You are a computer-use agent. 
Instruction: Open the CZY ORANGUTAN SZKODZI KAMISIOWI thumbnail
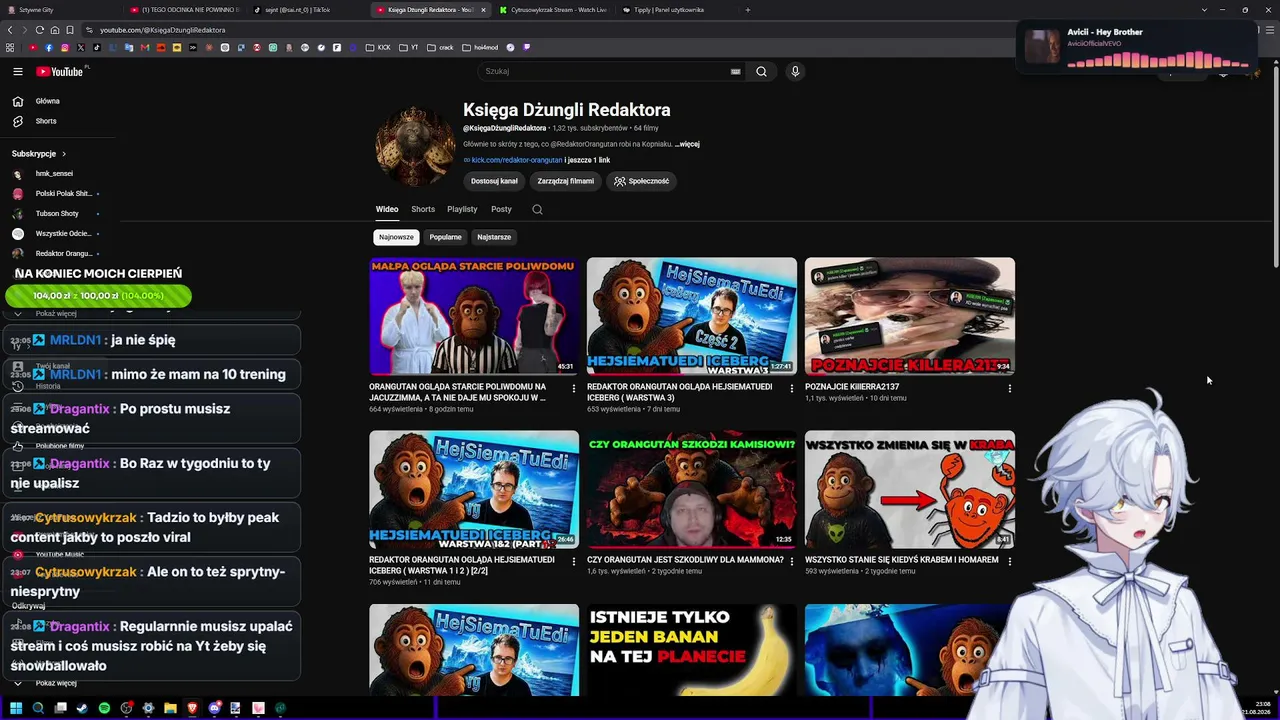[x=692, y=489]
